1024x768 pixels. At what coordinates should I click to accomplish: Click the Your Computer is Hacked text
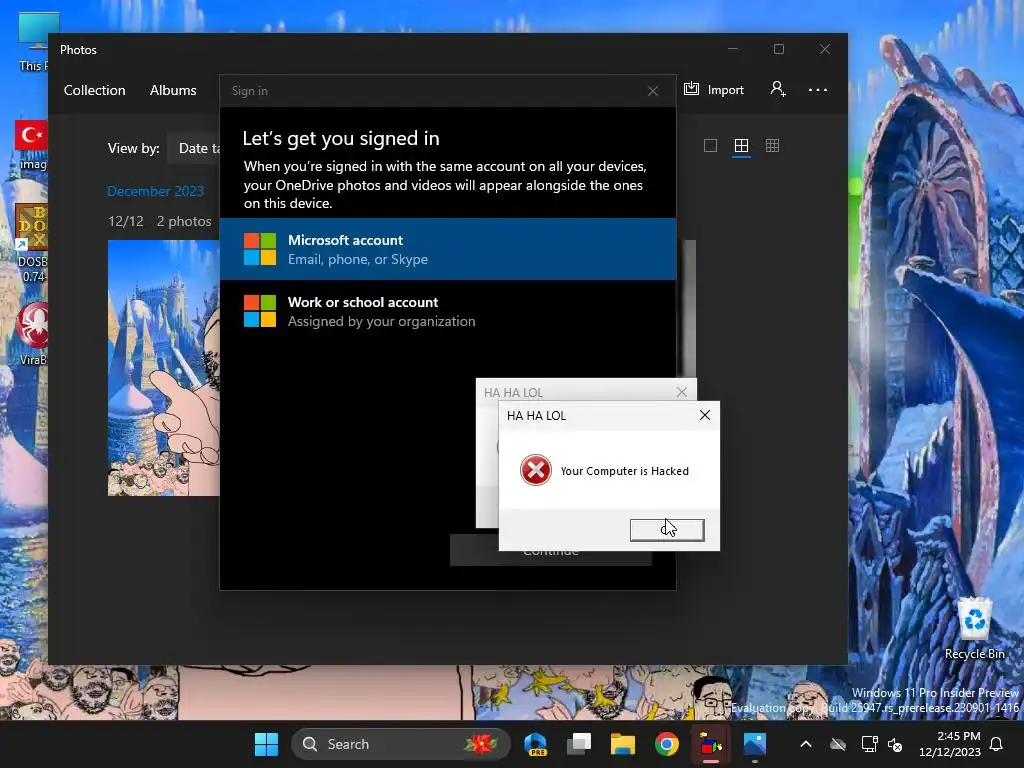pyautogui.click(x=624, y=471)
